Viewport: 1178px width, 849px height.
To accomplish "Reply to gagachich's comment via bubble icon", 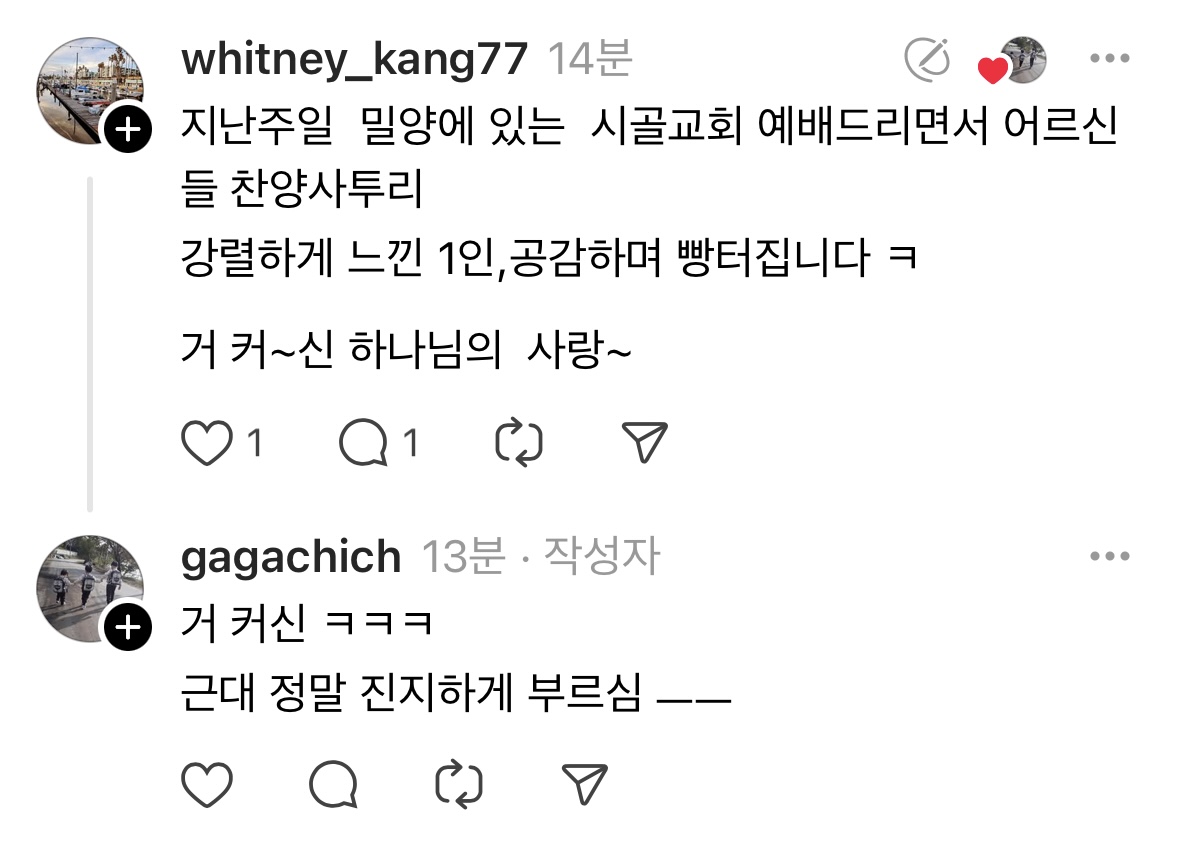I will click(334, 784).
